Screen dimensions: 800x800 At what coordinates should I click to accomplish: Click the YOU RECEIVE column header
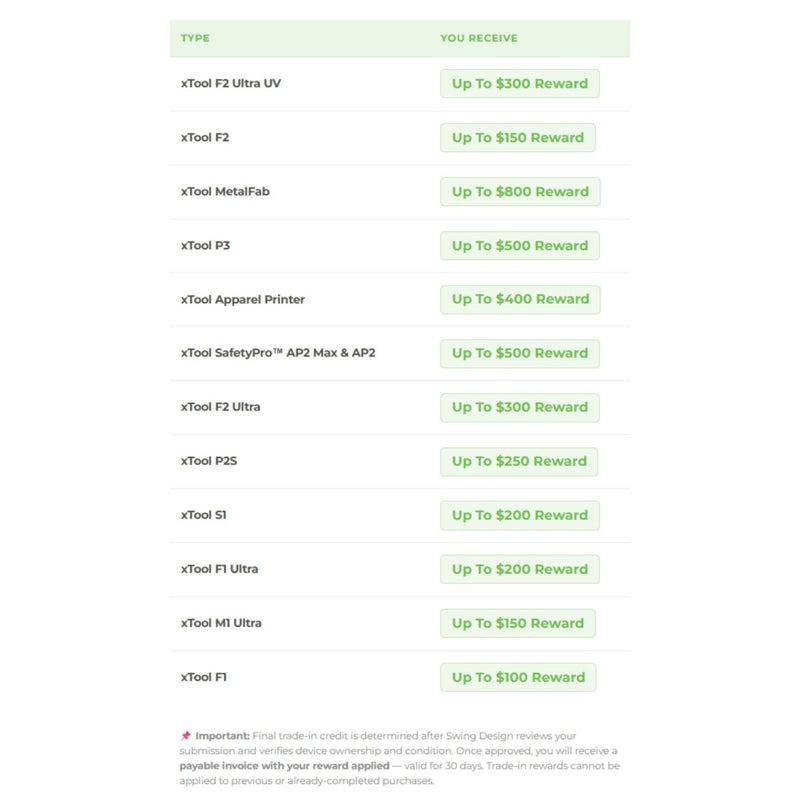coord(479,38)
